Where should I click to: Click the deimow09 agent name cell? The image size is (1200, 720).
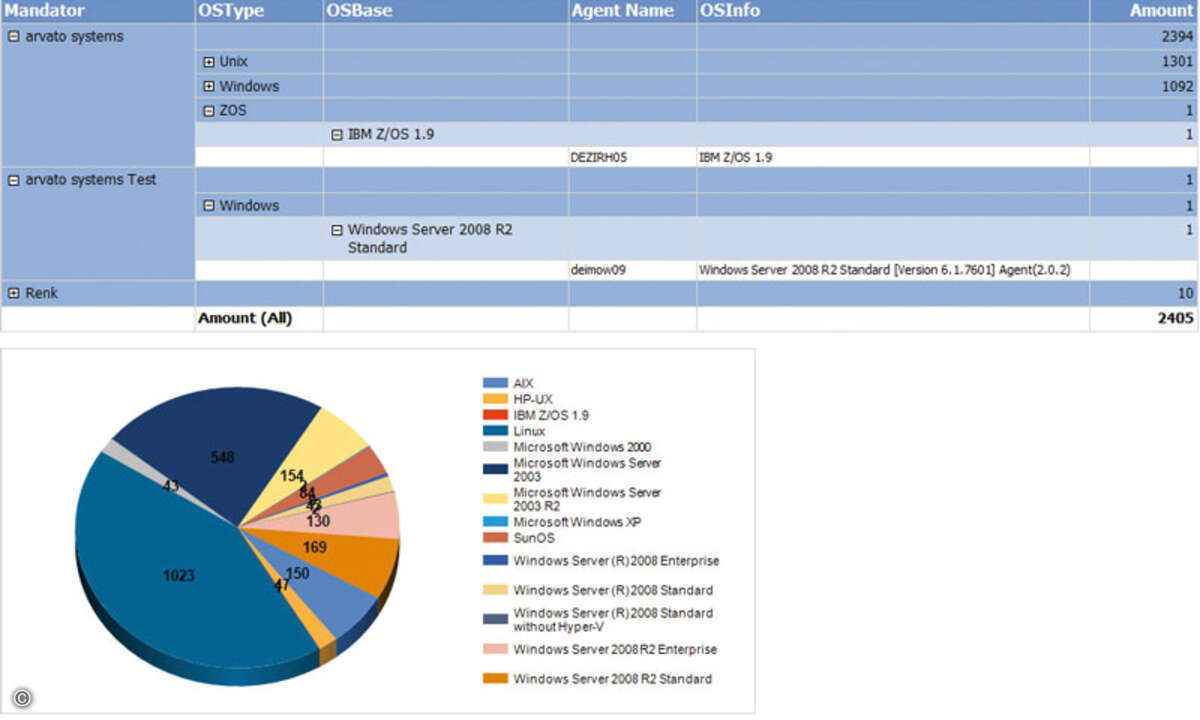click(x=633, y=269)
